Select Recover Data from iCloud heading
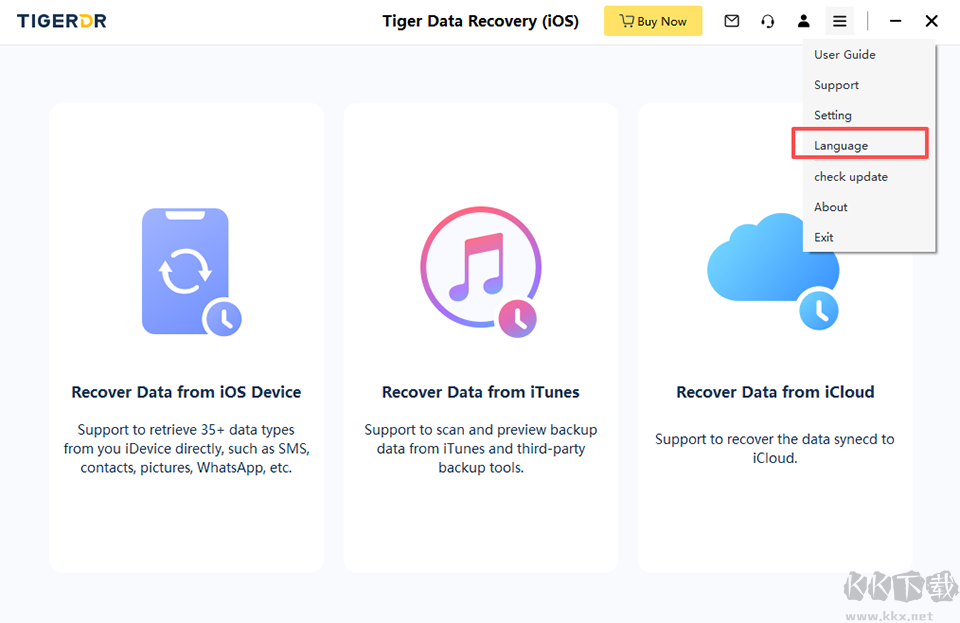This screenshot has height=623, width=960. [x=775, y=392]
